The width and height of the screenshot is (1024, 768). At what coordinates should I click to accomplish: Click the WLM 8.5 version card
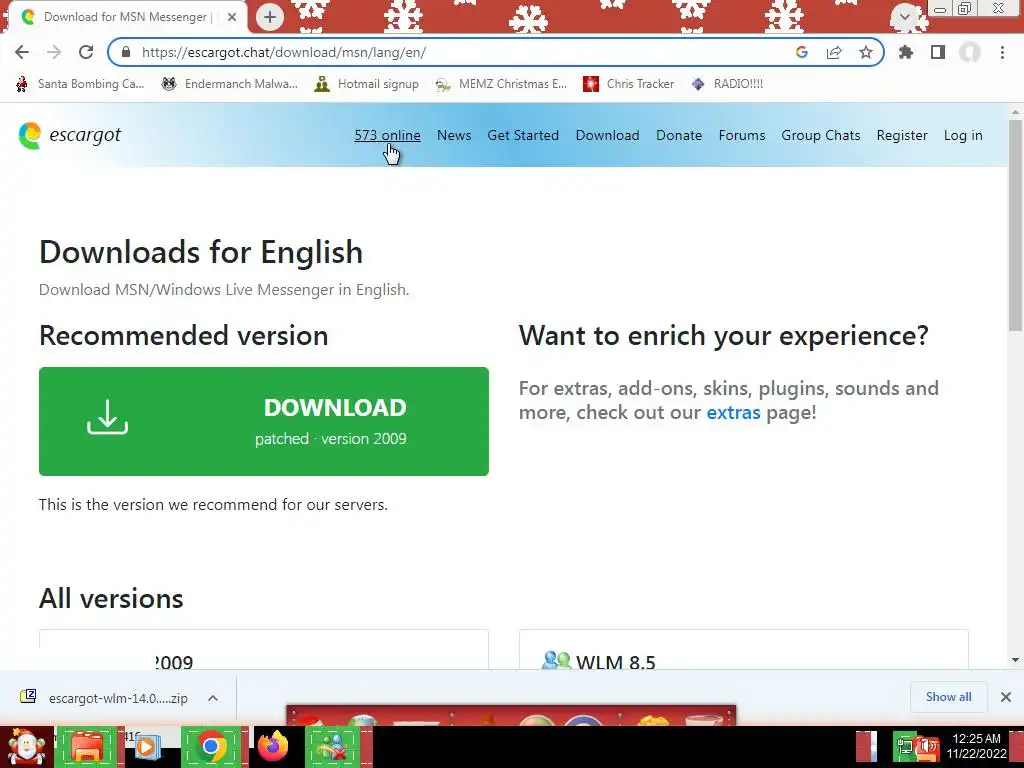pyautogui.click(x=744, y=650)
